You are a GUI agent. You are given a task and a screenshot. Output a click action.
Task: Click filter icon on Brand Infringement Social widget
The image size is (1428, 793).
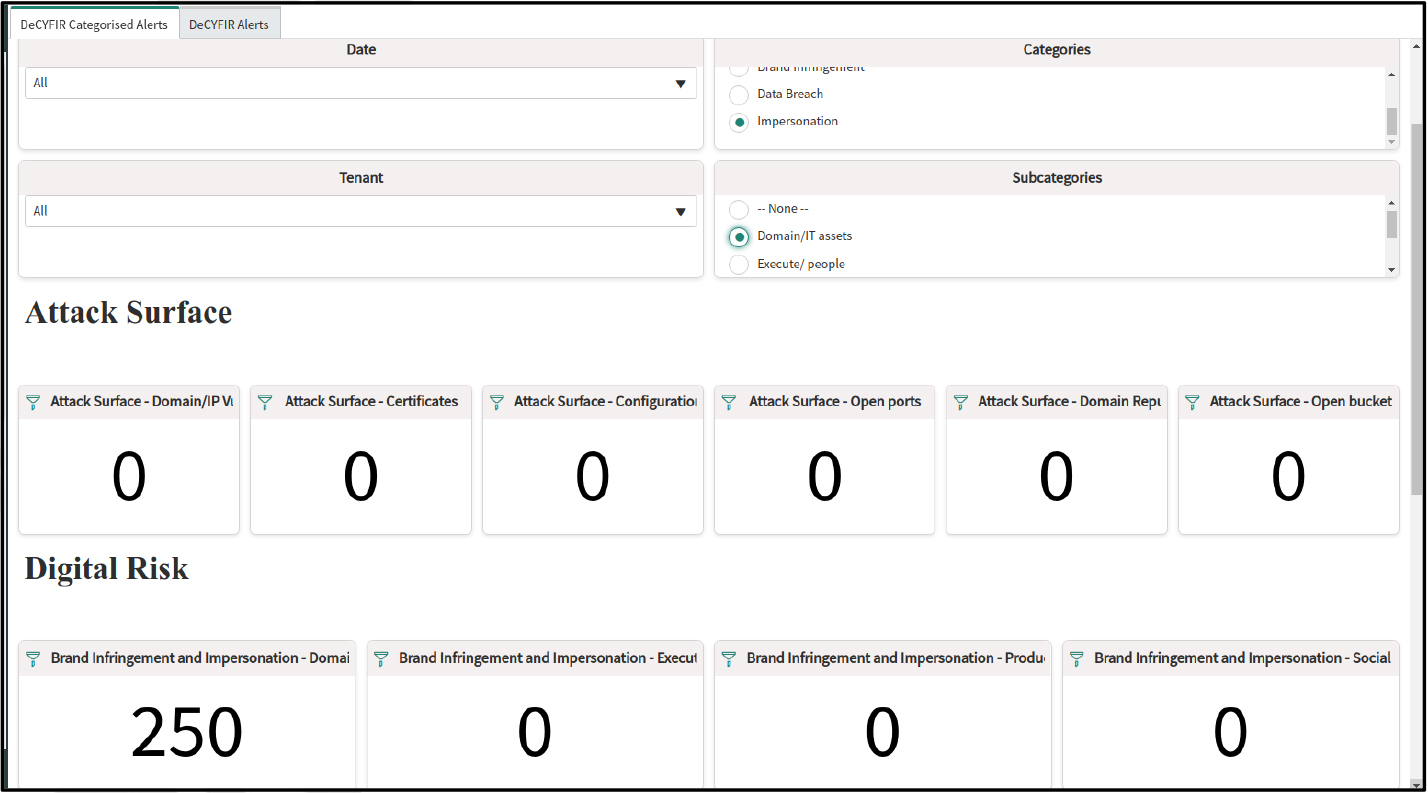1076,659
